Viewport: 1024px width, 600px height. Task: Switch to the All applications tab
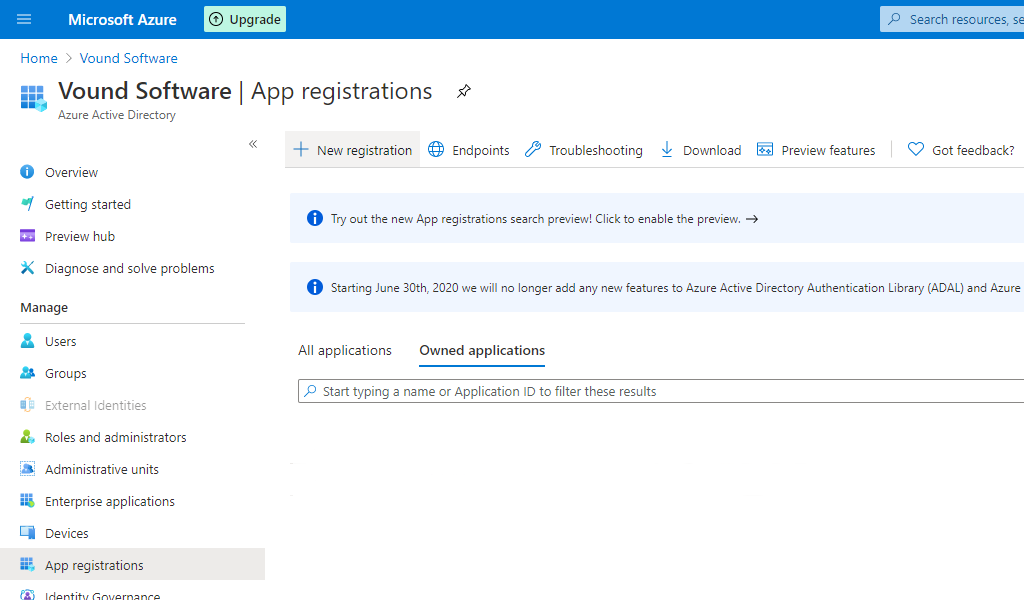[x=345, y=350]
